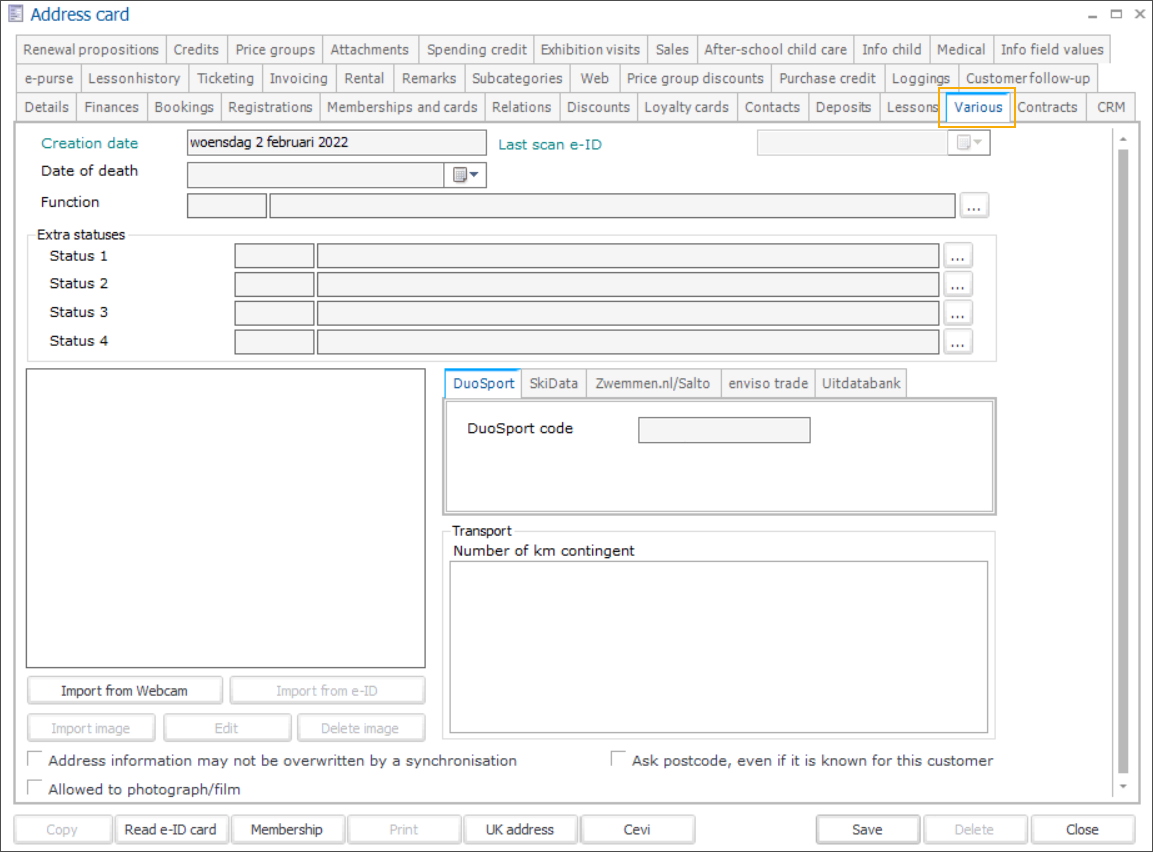This screenshot has height=852, width=1153.
Task: Open the Contracts tab
Action: pyautogui.click(x=1047, y=107)
